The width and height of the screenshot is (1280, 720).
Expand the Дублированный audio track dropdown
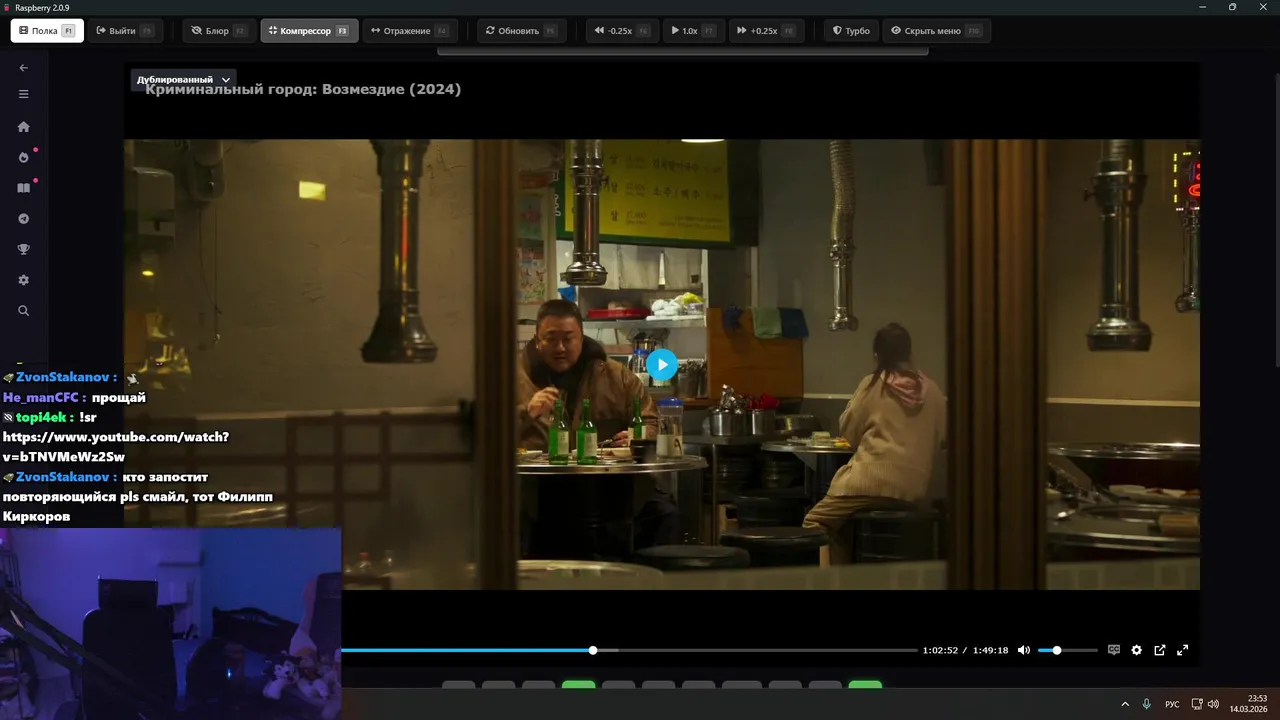pyautogui.click(x=183, y=80)
